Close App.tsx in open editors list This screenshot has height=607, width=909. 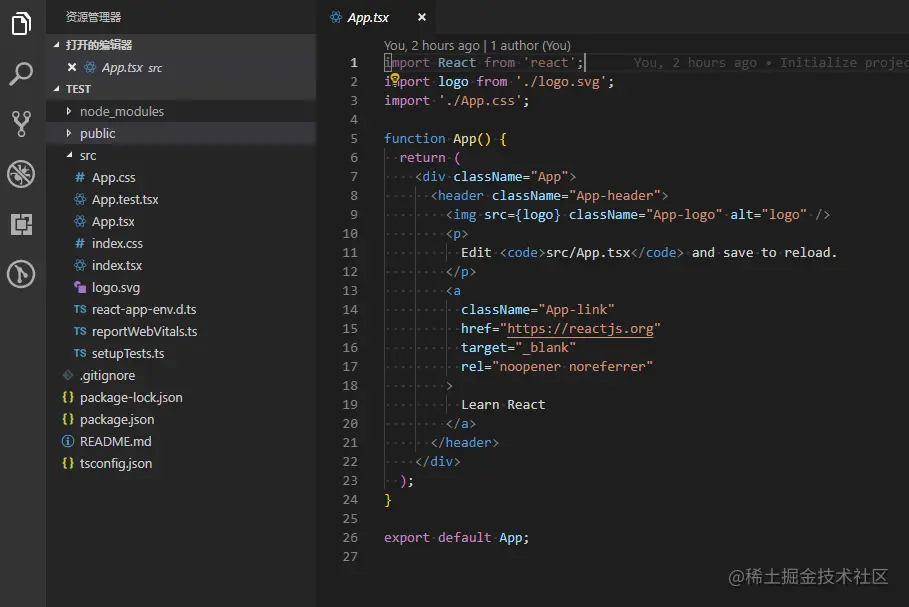(x=72, y=67)
